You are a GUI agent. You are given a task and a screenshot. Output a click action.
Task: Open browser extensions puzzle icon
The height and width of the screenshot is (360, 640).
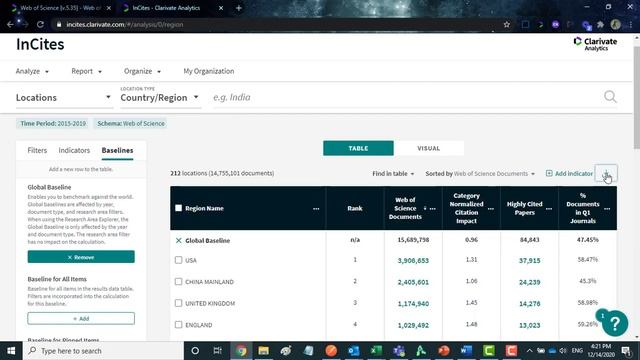[600, 24]
